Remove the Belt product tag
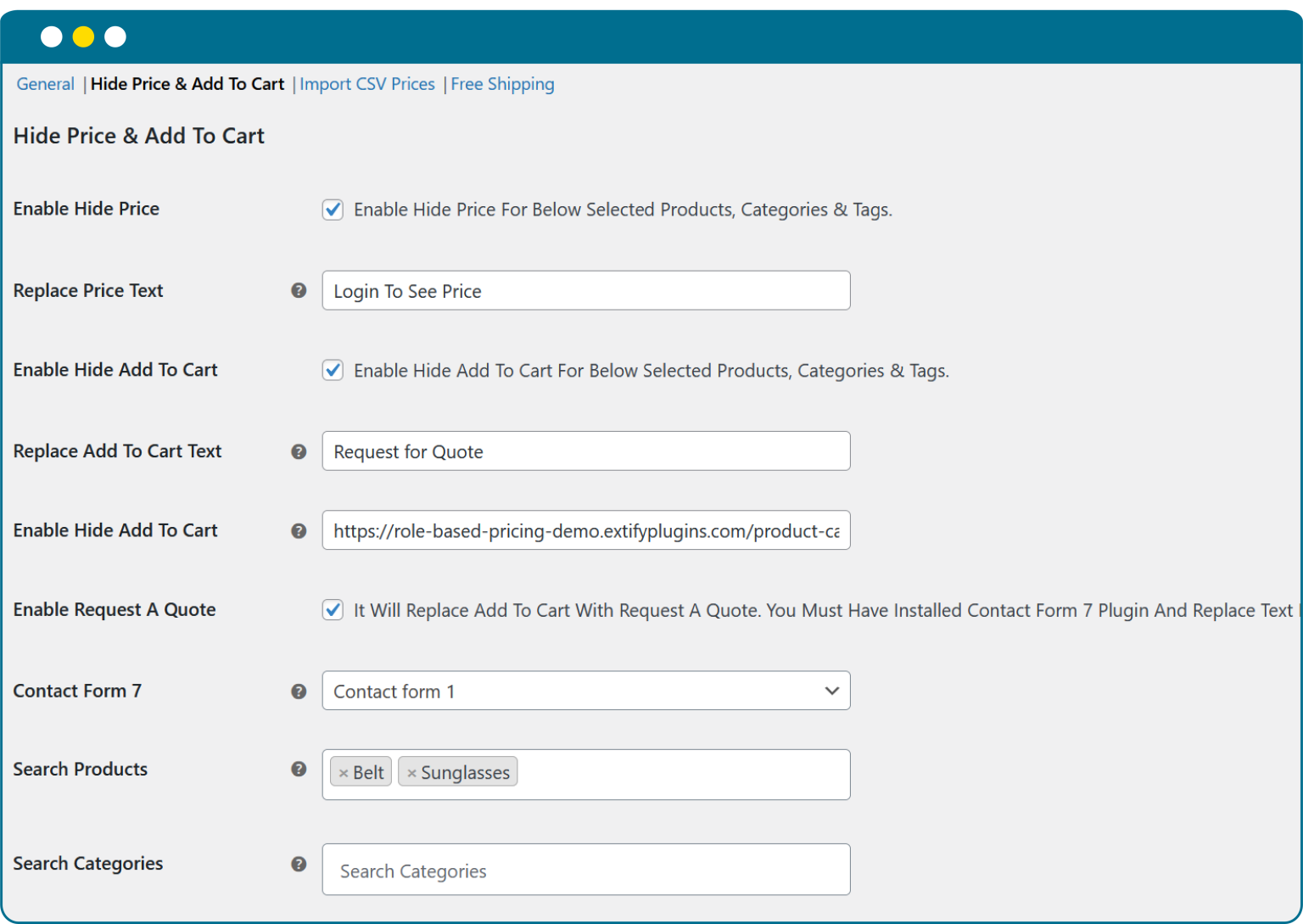This screenshot has width=1303, height=924. click(x=344, y=773)
